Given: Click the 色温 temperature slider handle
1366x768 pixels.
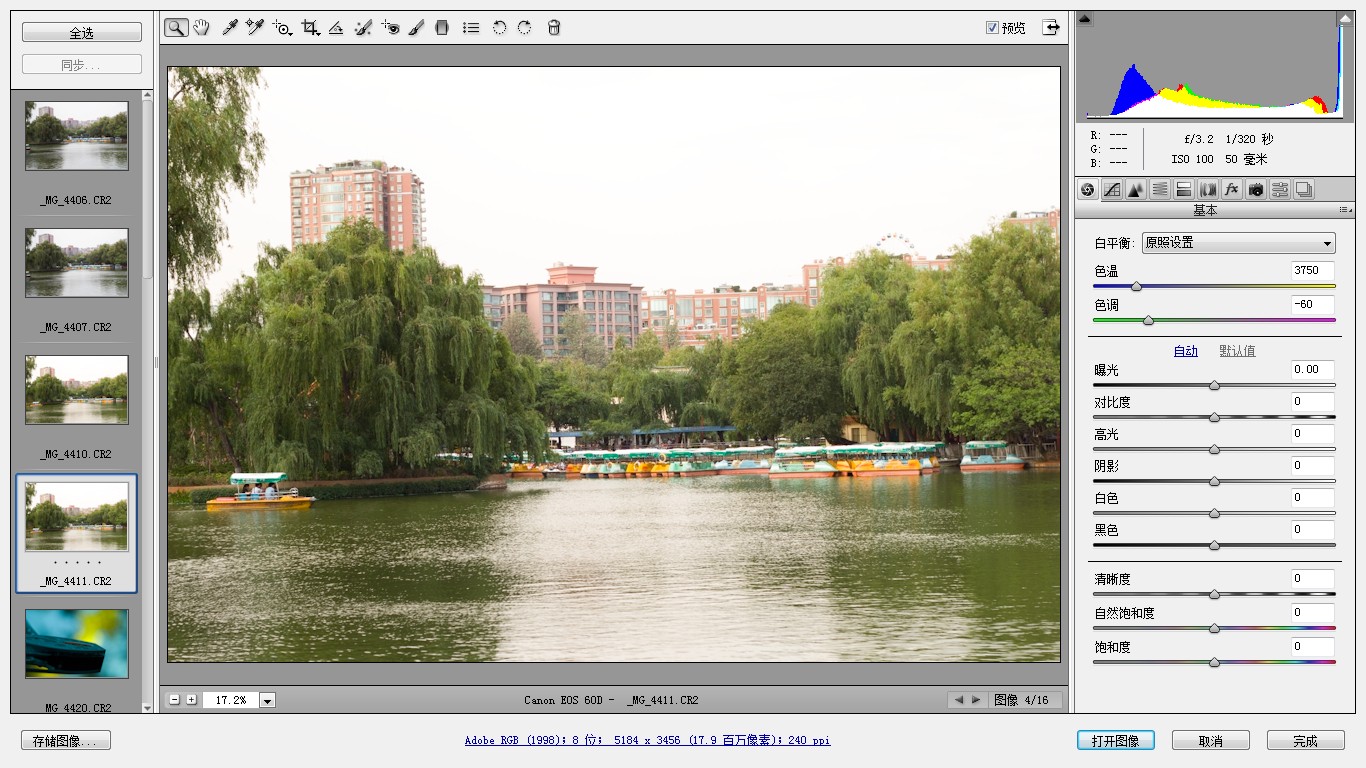Looking at the screenshot, I should tap(1137, 287).
